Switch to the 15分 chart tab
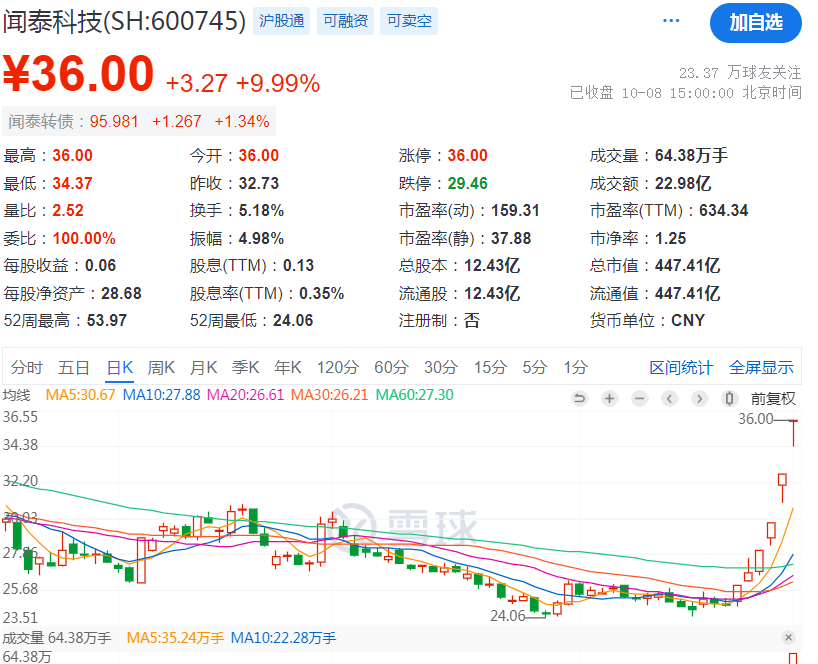This screenshot has height=664, width=818. point(490,368)
